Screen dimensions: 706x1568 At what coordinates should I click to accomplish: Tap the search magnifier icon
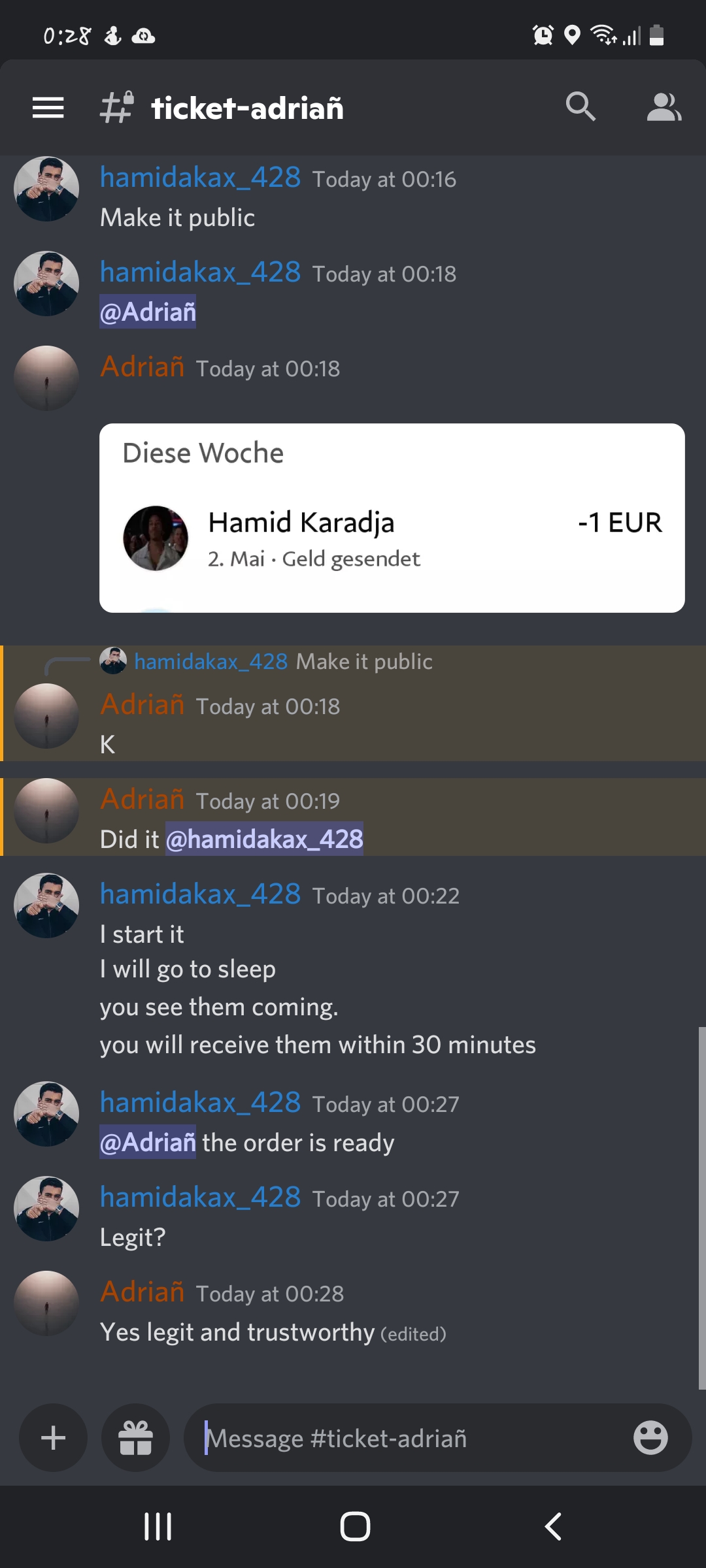(x=580, y=106)
